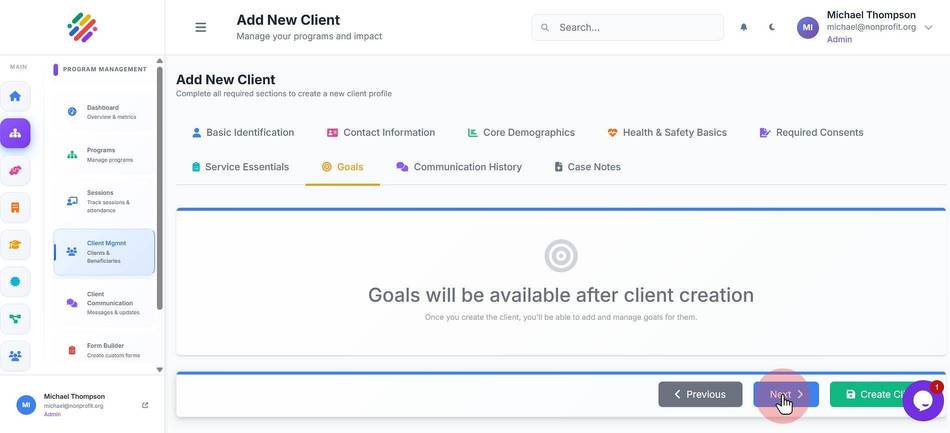Toggle dark mode moon icon
Screen dimensions: 950x433
pyautogui.click(x=772, y=27)
